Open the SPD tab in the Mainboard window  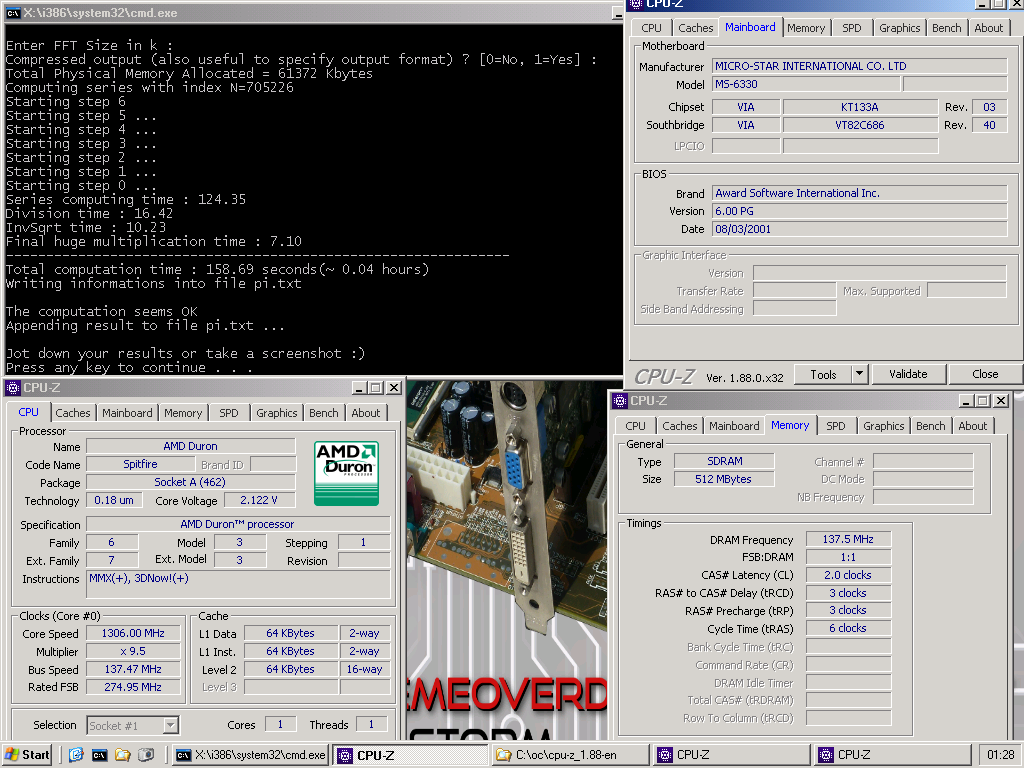tap(852, 28)
